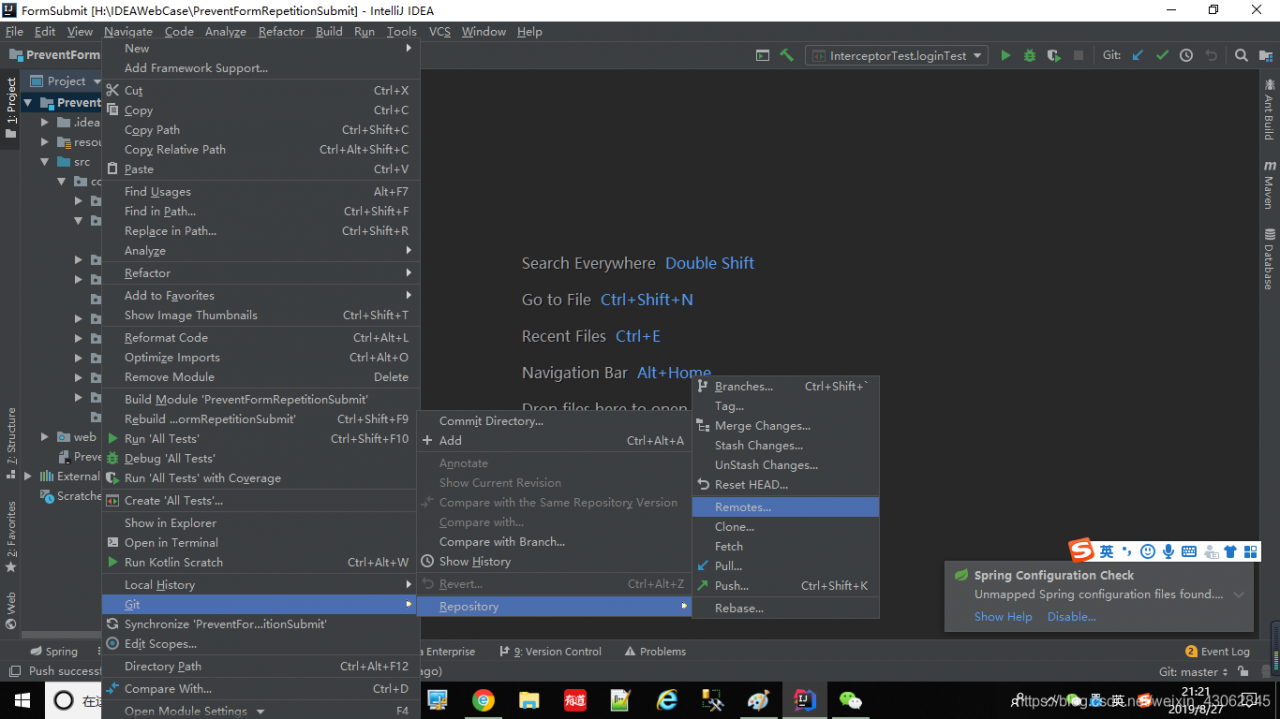
Task: Open Search Everywhere magnifier icon
Action: 1241,56
